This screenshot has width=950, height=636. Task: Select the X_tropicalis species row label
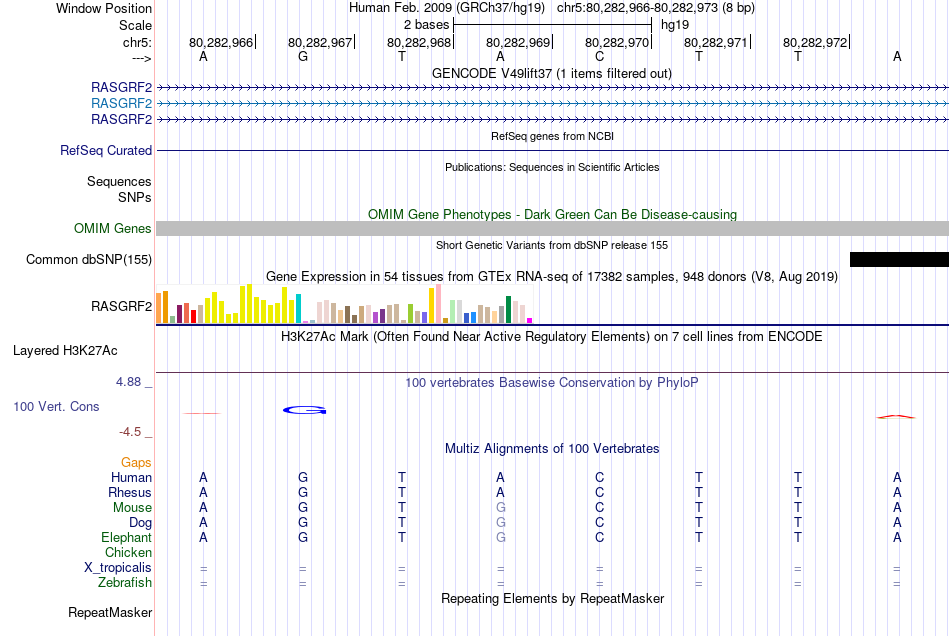point(118,568)
